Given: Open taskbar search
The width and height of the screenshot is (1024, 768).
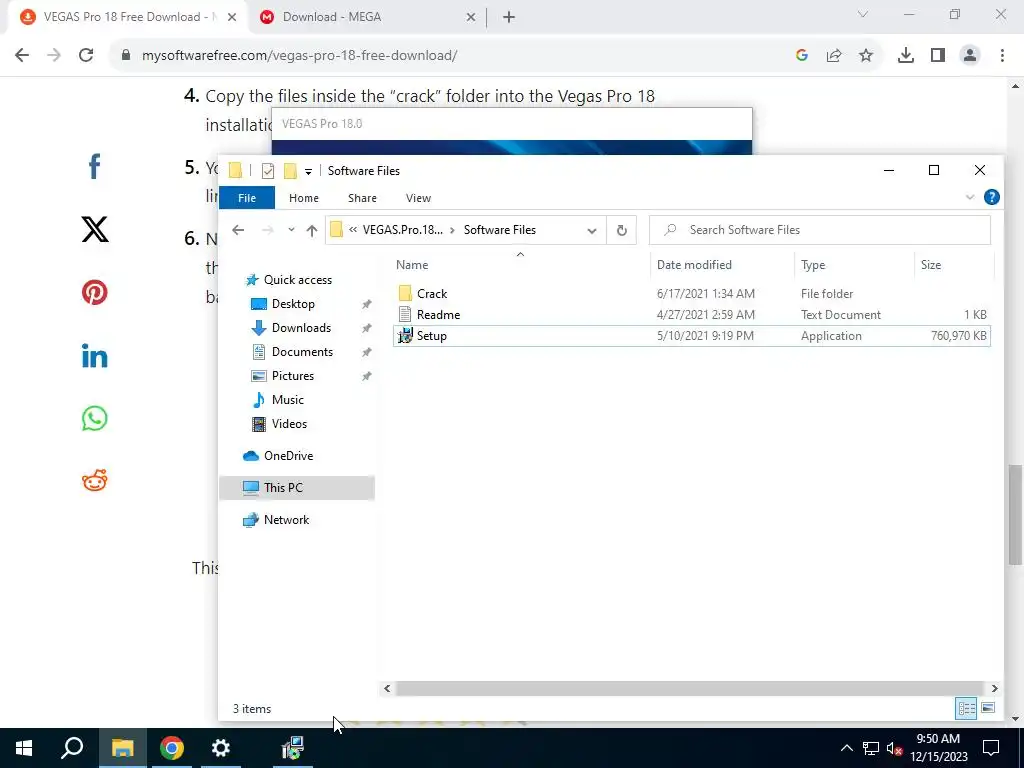Looking at the screenshot, I should (x=72, y=748).
